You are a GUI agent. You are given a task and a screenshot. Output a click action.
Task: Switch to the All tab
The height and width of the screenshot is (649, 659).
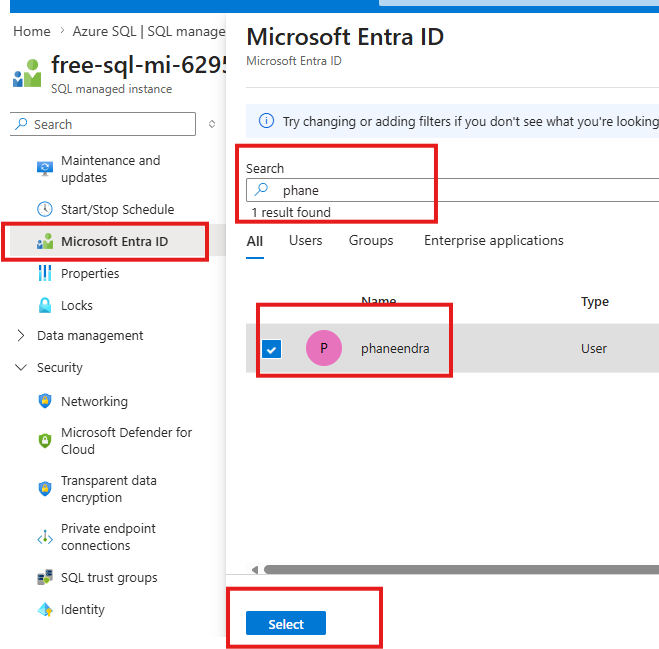(255, 241)
